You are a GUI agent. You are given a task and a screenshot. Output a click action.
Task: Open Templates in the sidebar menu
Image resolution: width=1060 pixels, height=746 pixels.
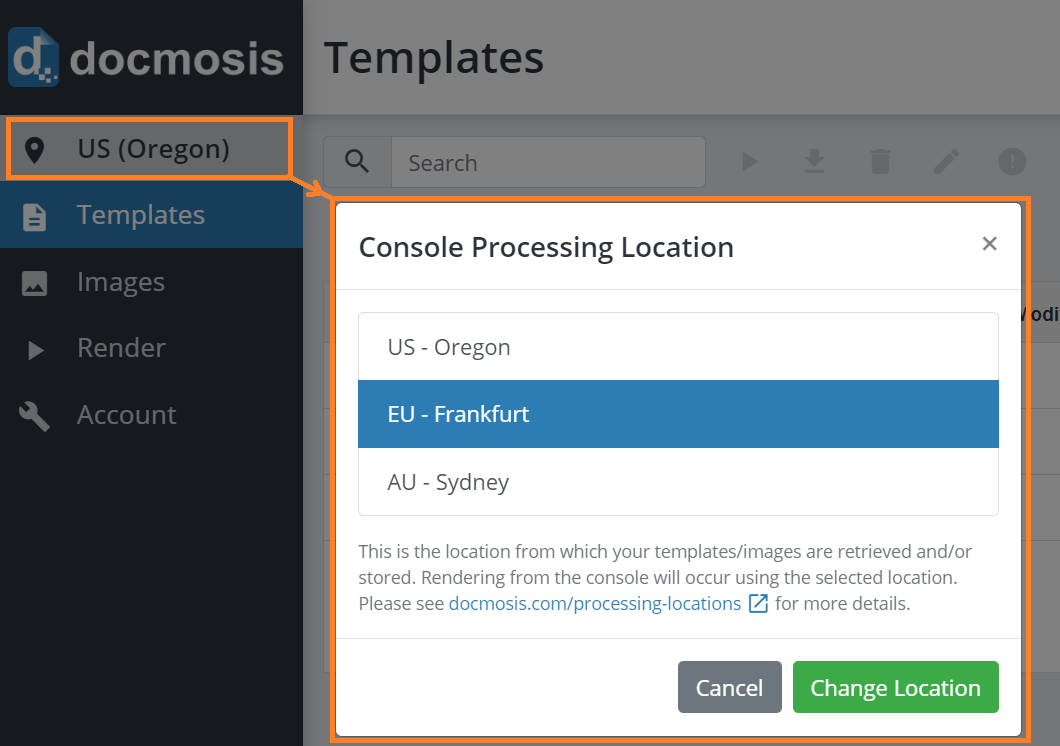coord(151,215)
